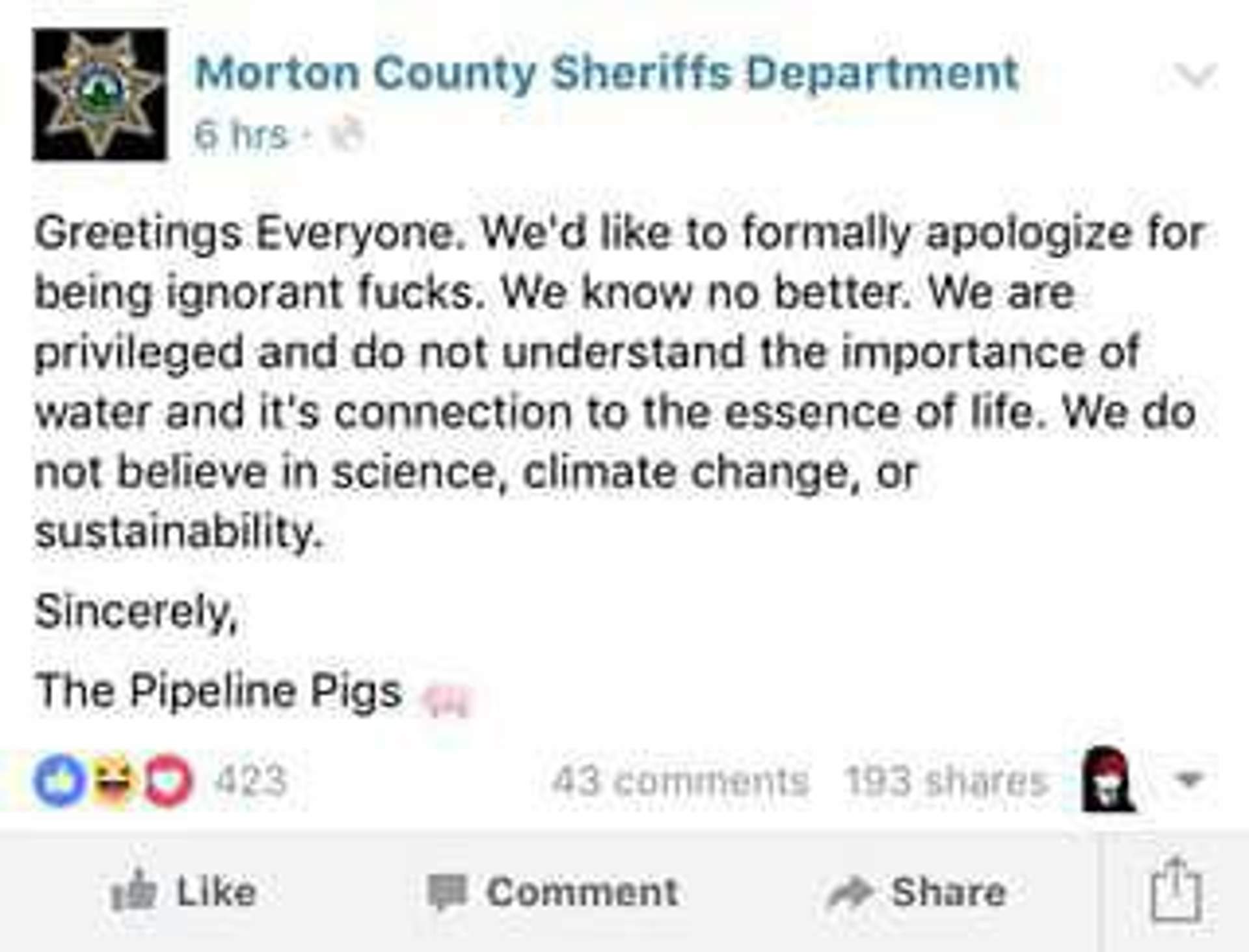Open the export share sheet icon

1176,890
